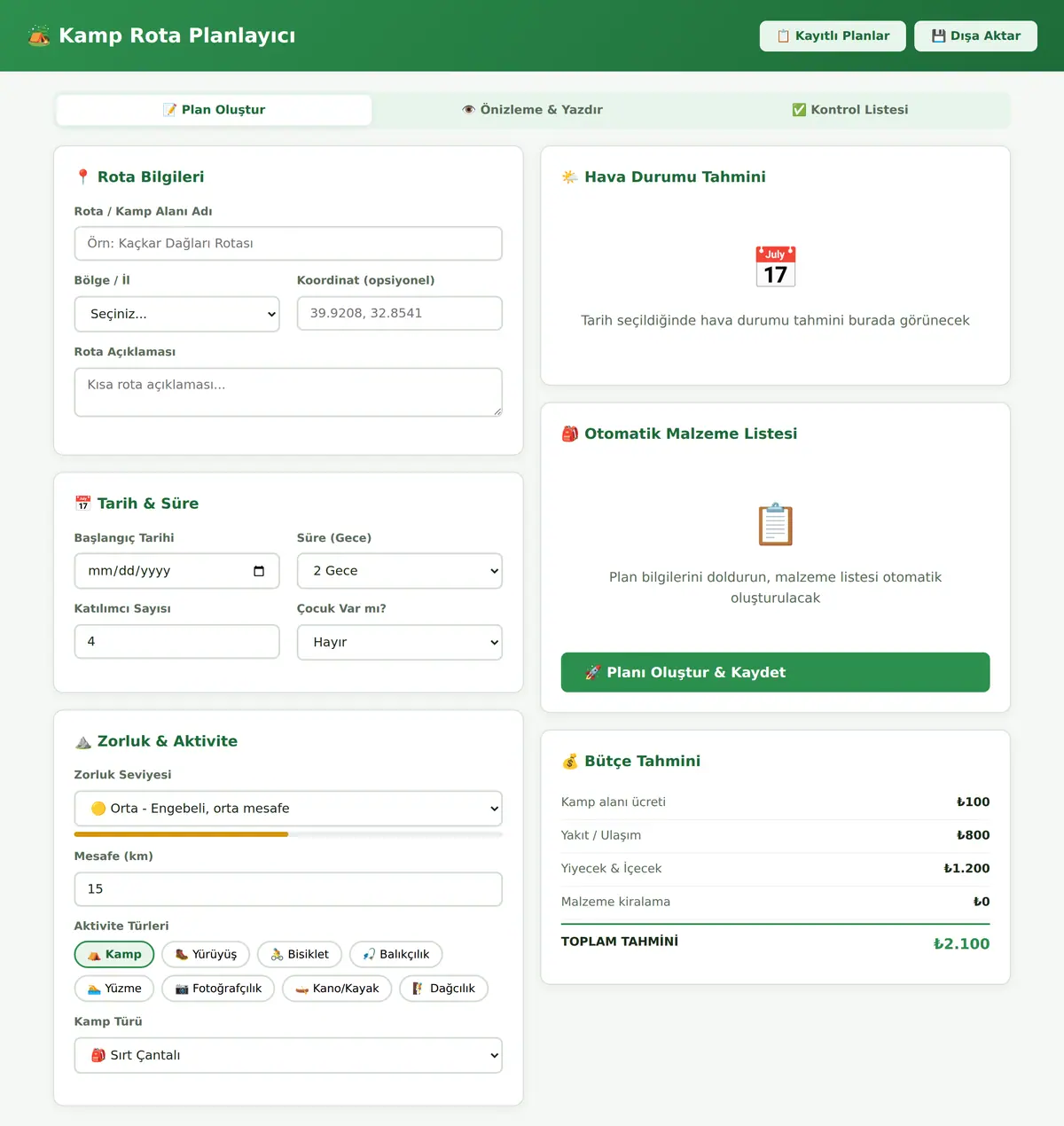Open the Kamp Türü dropdown
The width and height of the screenshot is (1064, 1126).
point(288,1055)
